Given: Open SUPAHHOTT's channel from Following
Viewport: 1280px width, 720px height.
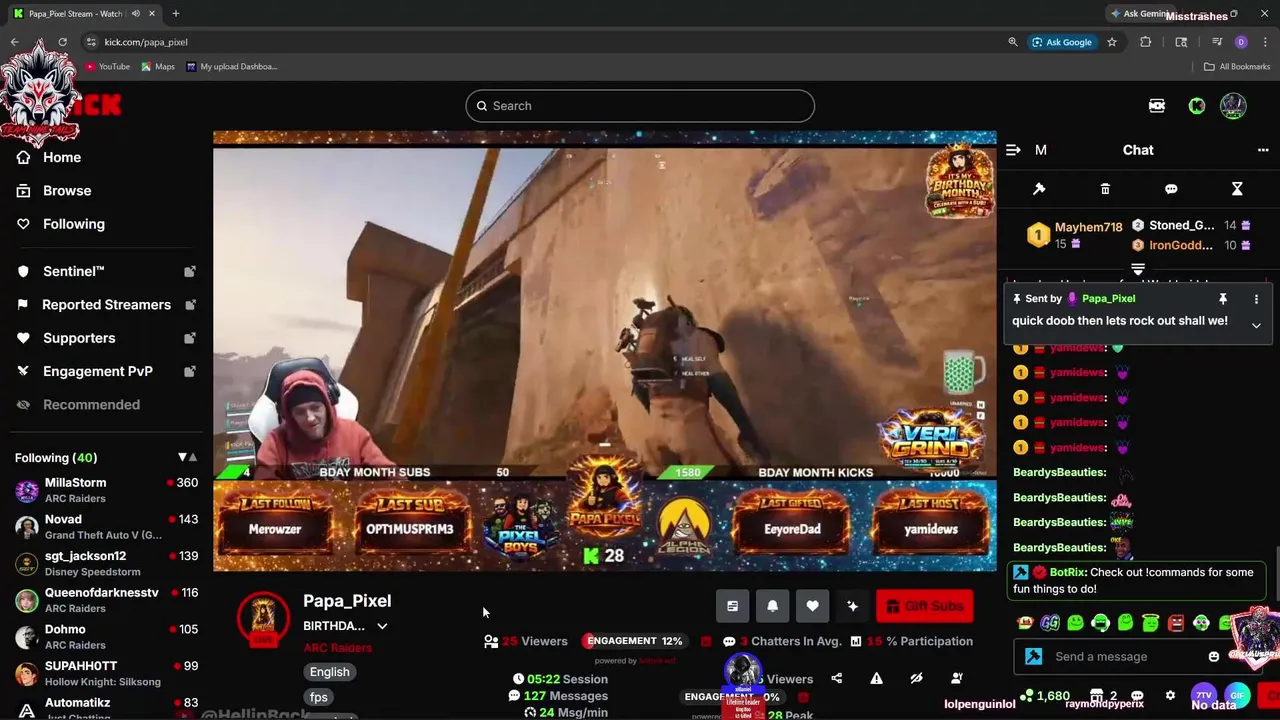Looking at the screenshot, I should [105, 674].
